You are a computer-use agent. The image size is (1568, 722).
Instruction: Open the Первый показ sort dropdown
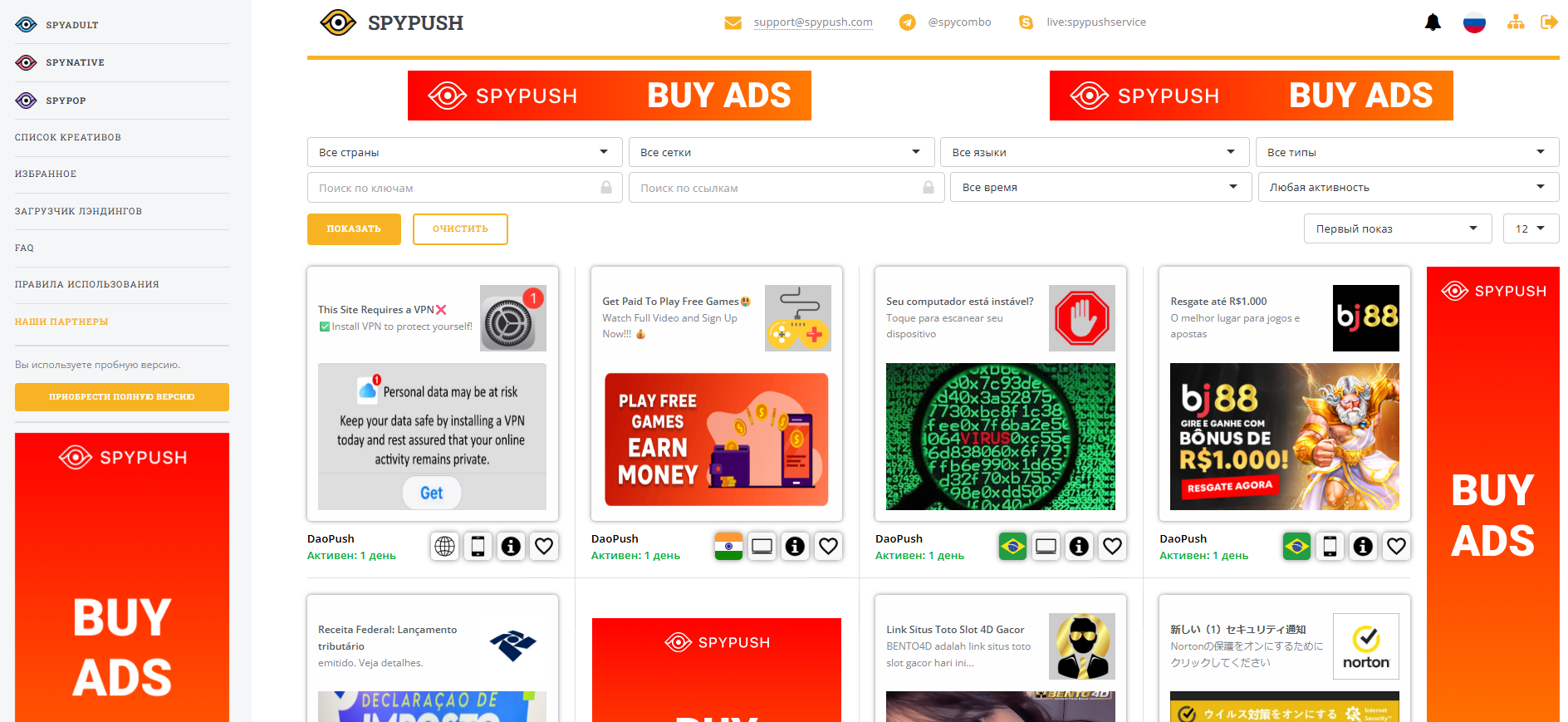1398,228
